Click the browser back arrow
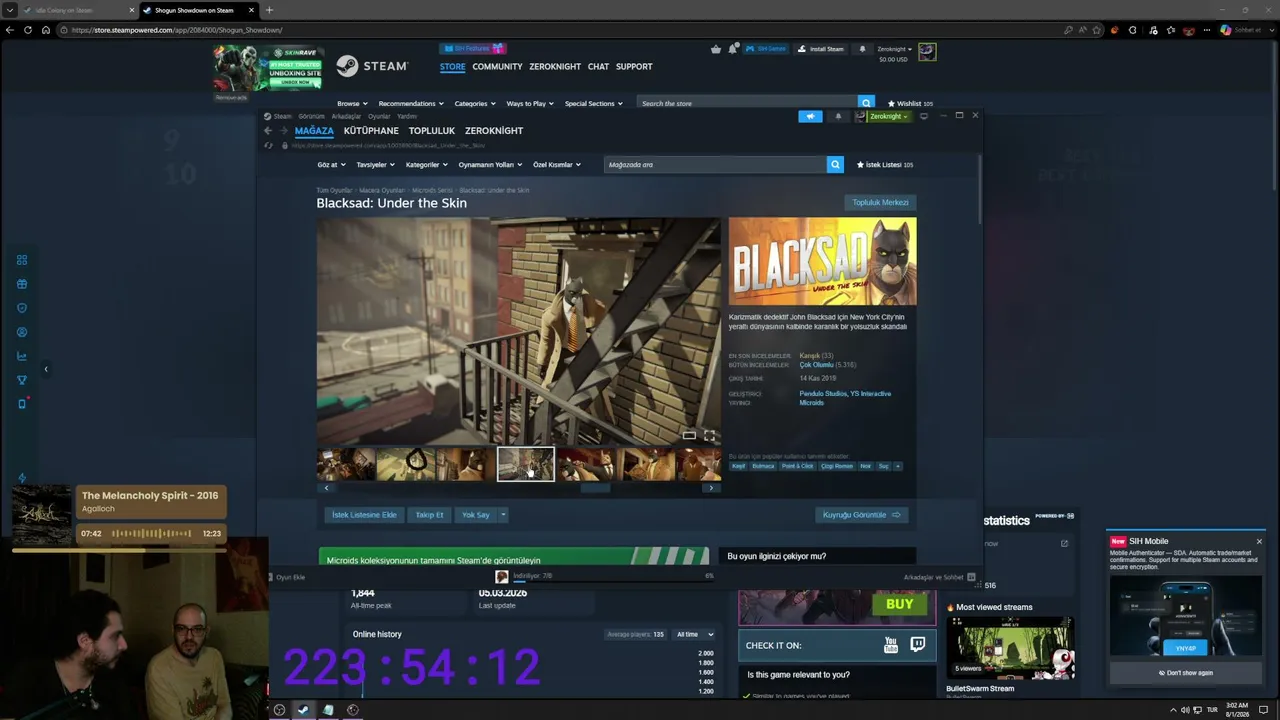 click(x=10, y=30)
